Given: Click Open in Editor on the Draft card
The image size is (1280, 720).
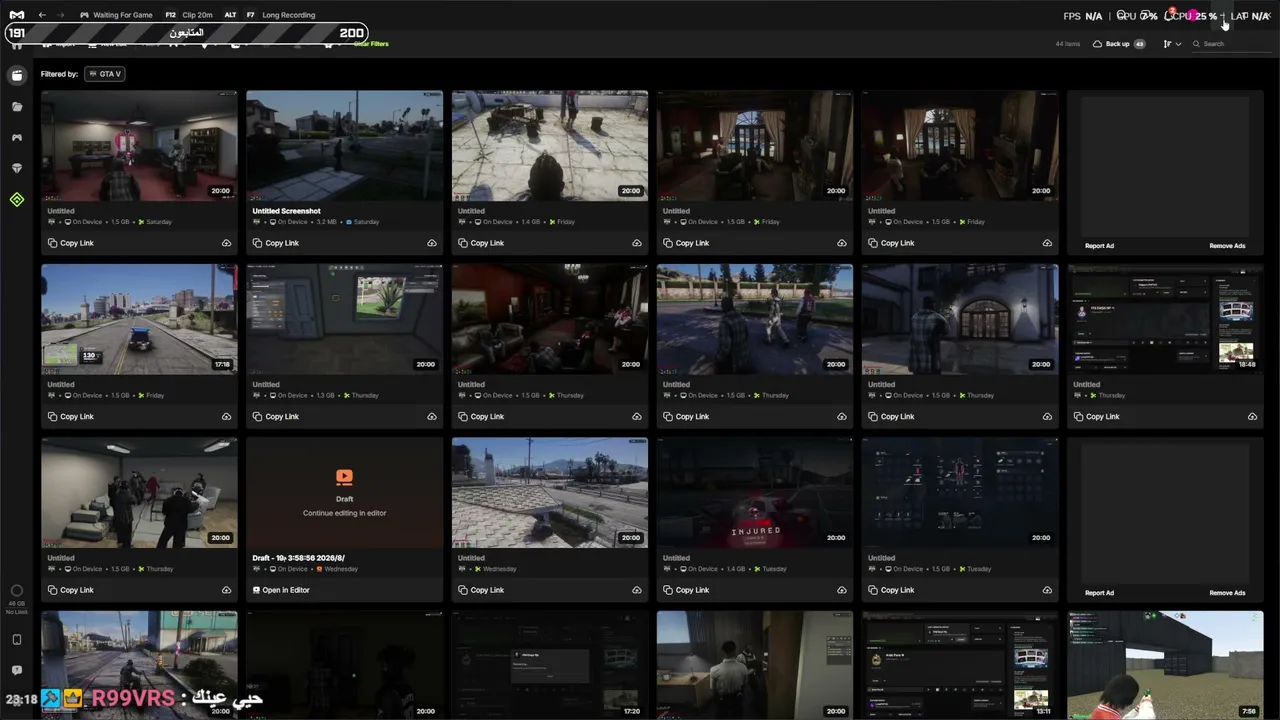Looking at the screenshot, I should click(281, 590).
